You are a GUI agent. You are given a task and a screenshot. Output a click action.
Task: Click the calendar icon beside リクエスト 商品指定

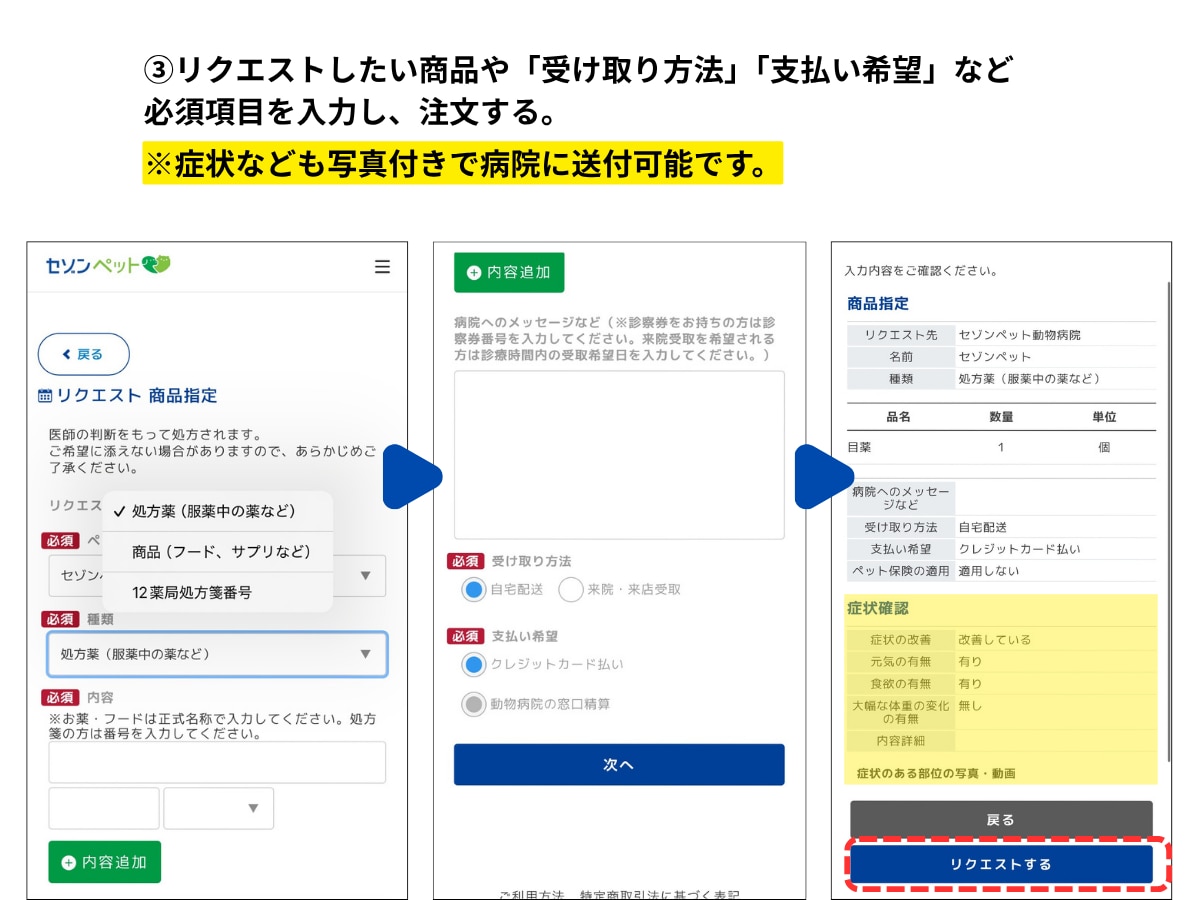point(45,396)
